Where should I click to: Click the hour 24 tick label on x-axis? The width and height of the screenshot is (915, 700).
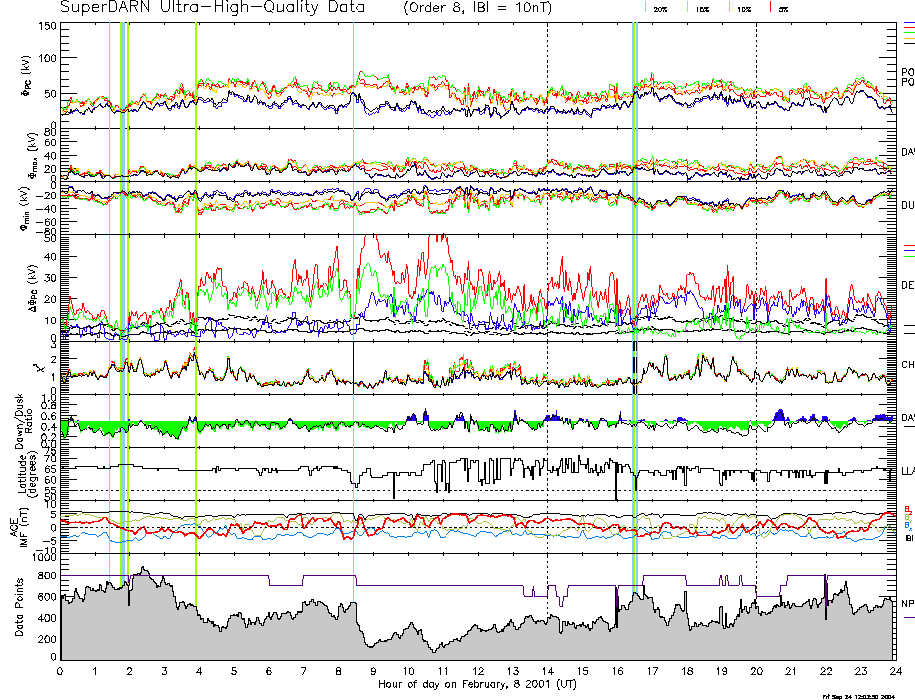click(x=893, y=672)
